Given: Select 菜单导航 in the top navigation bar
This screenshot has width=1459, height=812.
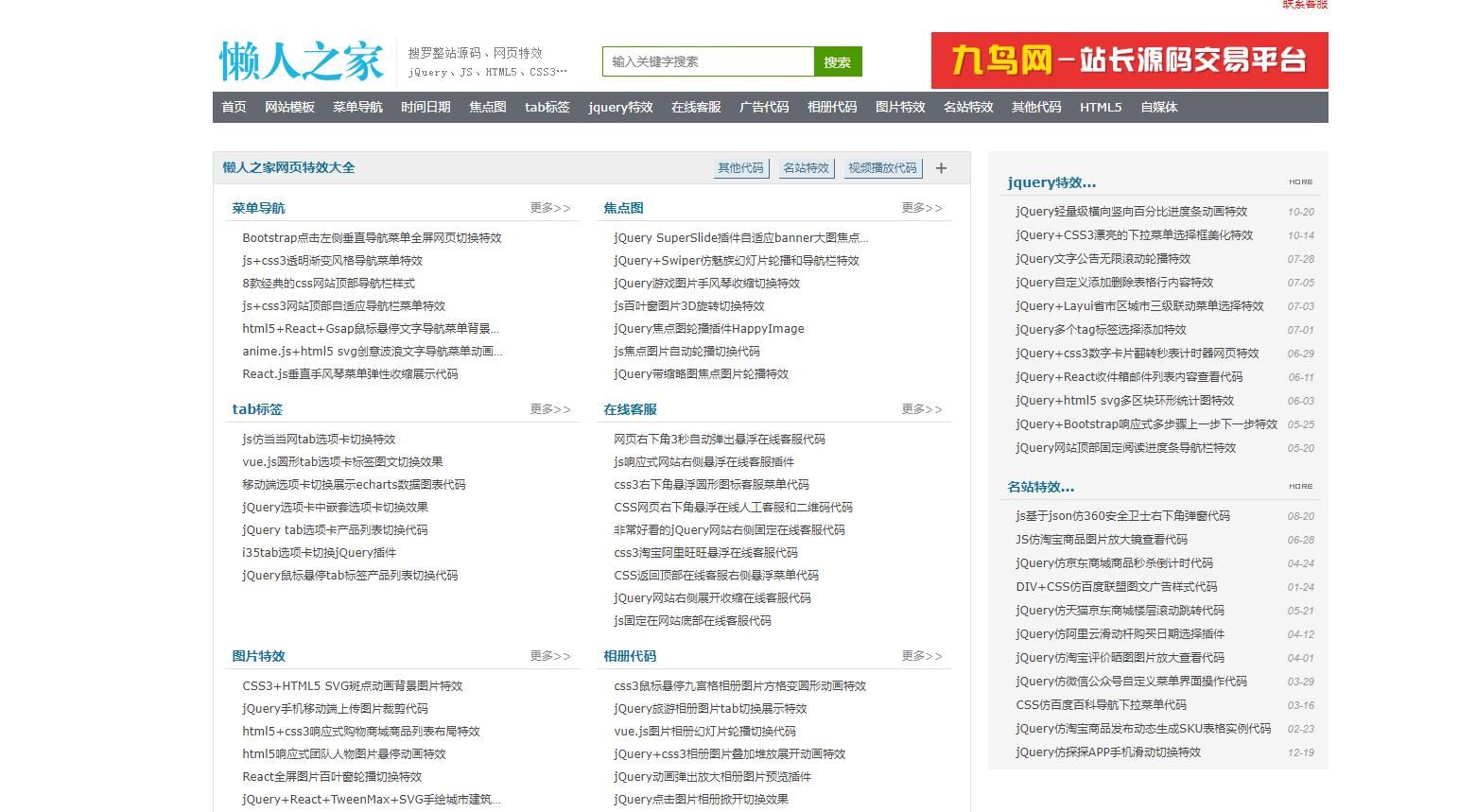Looking at the screenshot, I should coord(357,107).
